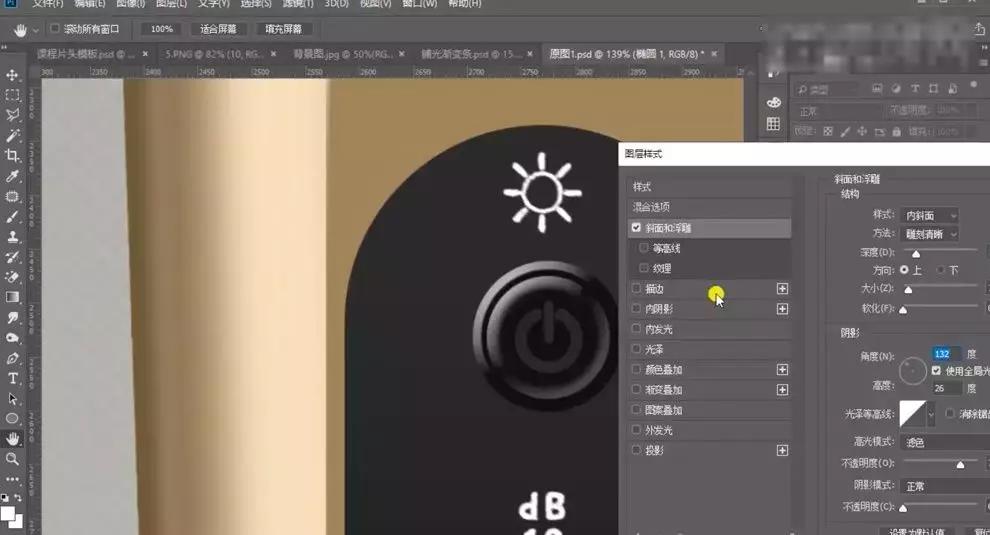
Task: Enable the 外发光 checkbox
Action: [x=636, y=430]
